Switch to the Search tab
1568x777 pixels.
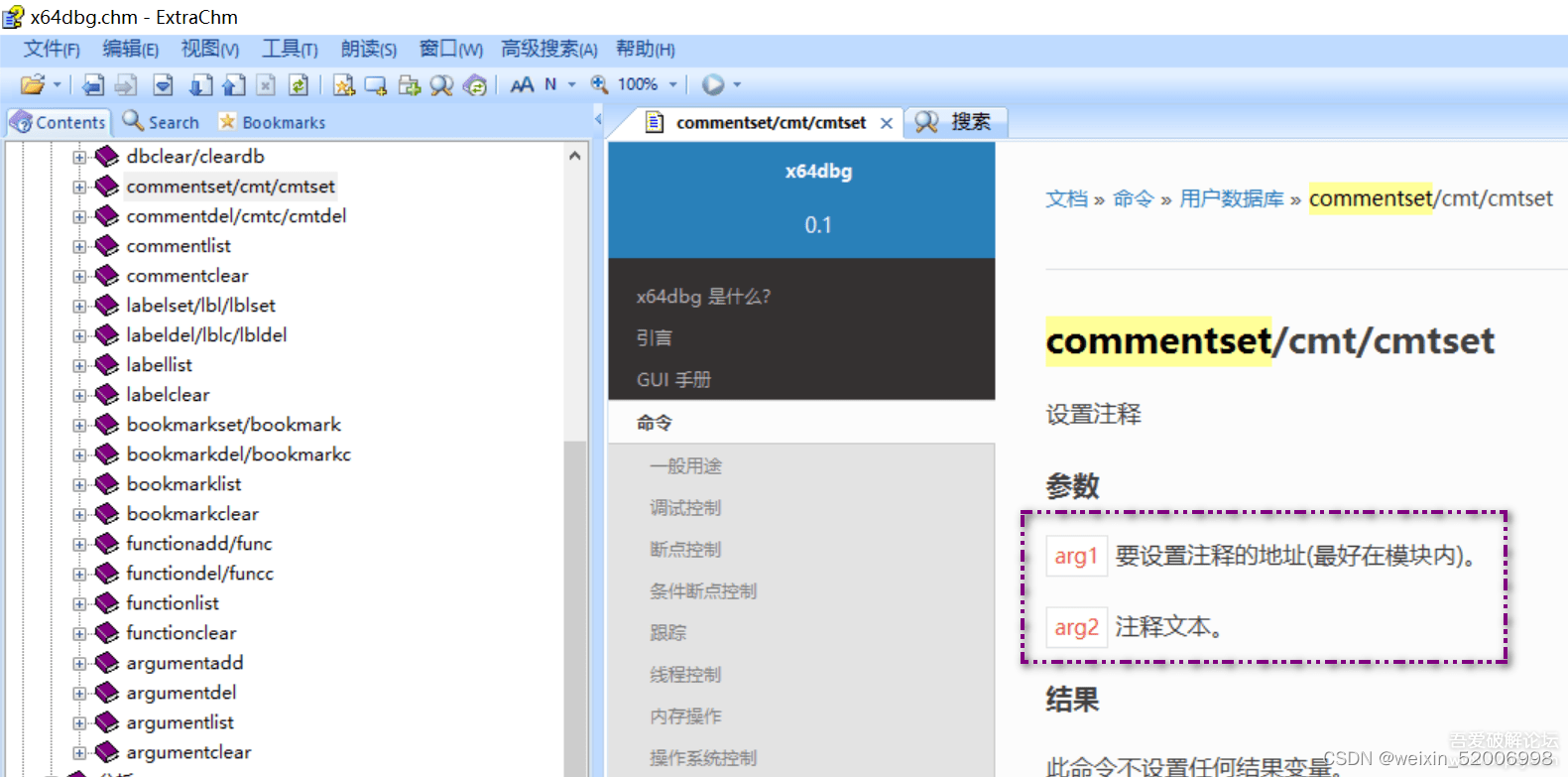click(x=161, y=122)
